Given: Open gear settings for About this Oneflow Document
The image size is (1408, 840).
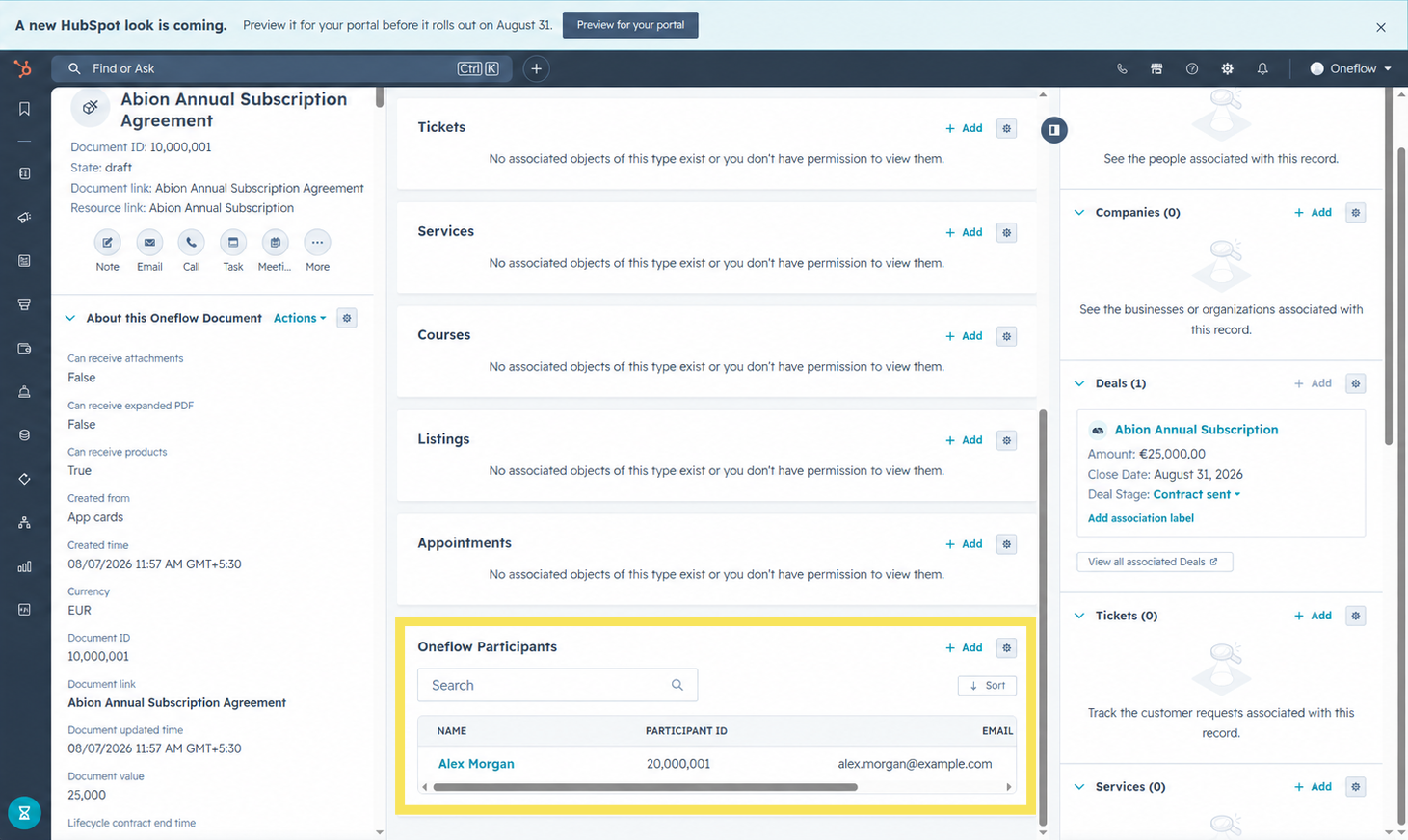Looking at the screenshot, I should [x=347, y=318].
